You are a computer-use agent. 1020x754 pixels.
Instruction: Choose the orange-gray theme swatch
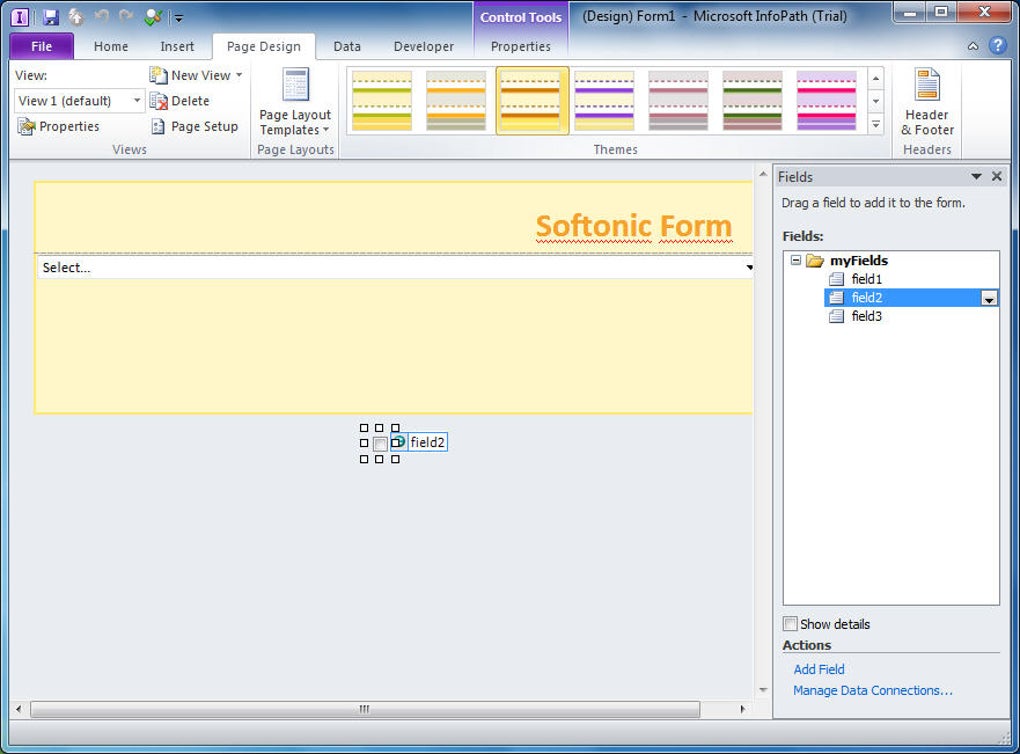pyautogui.click(x=455, y=101)
